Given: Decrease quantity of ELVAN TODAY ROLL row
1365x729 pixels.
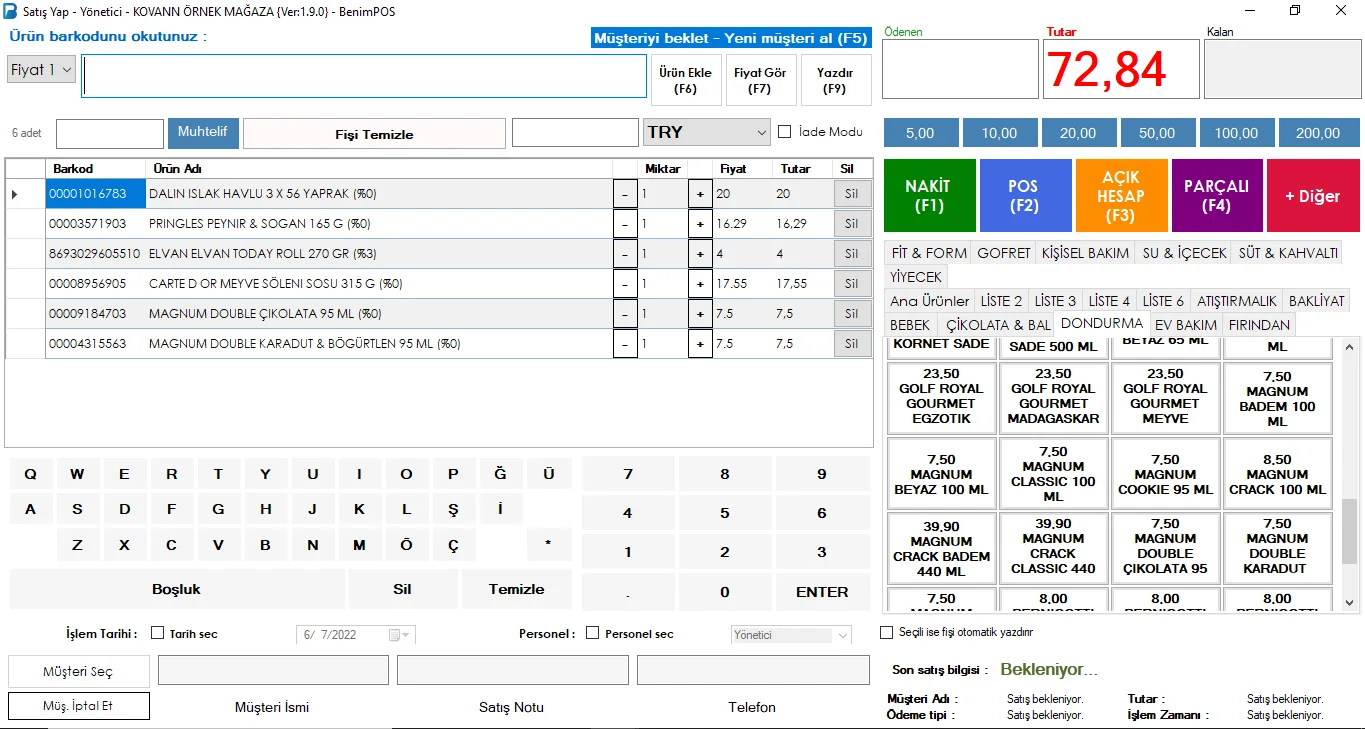Looking at the screenshot, I should tap(625, 254).
